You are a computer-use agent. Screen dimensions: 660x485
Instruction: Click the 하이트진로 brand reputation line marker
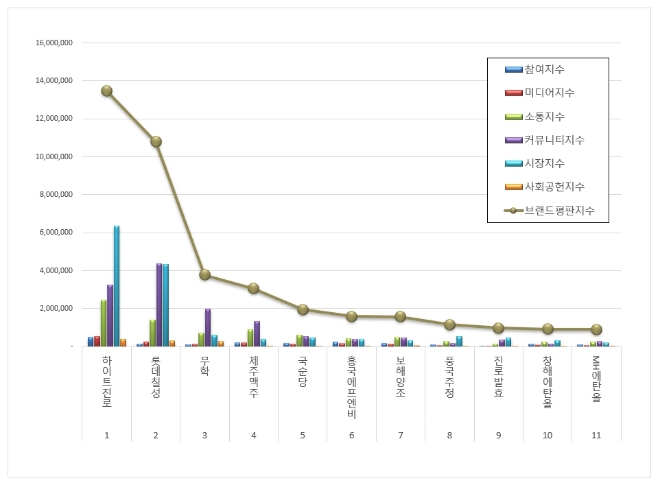point(107,91)
